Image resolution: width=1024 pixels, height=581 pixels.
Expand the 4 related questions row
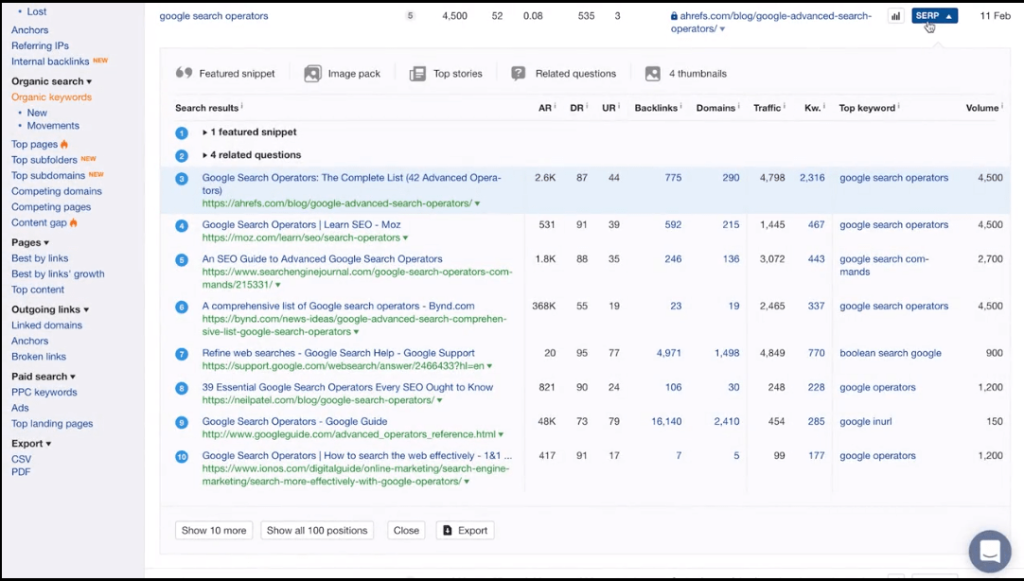pyautogui.click(x=251, y=155)
